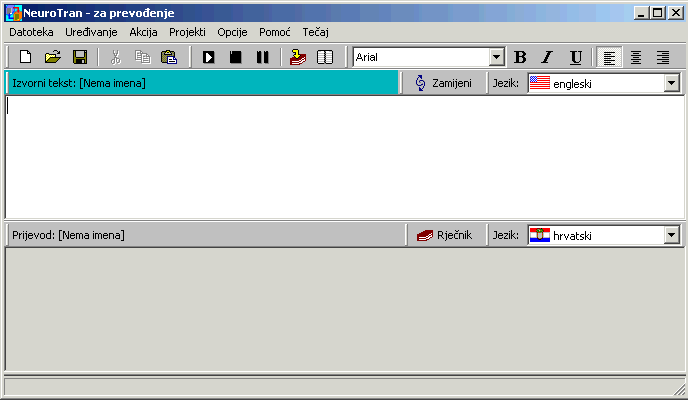688x400 pixels.
Task: Open the Arial font dropdown arrow
Action: 496,57
